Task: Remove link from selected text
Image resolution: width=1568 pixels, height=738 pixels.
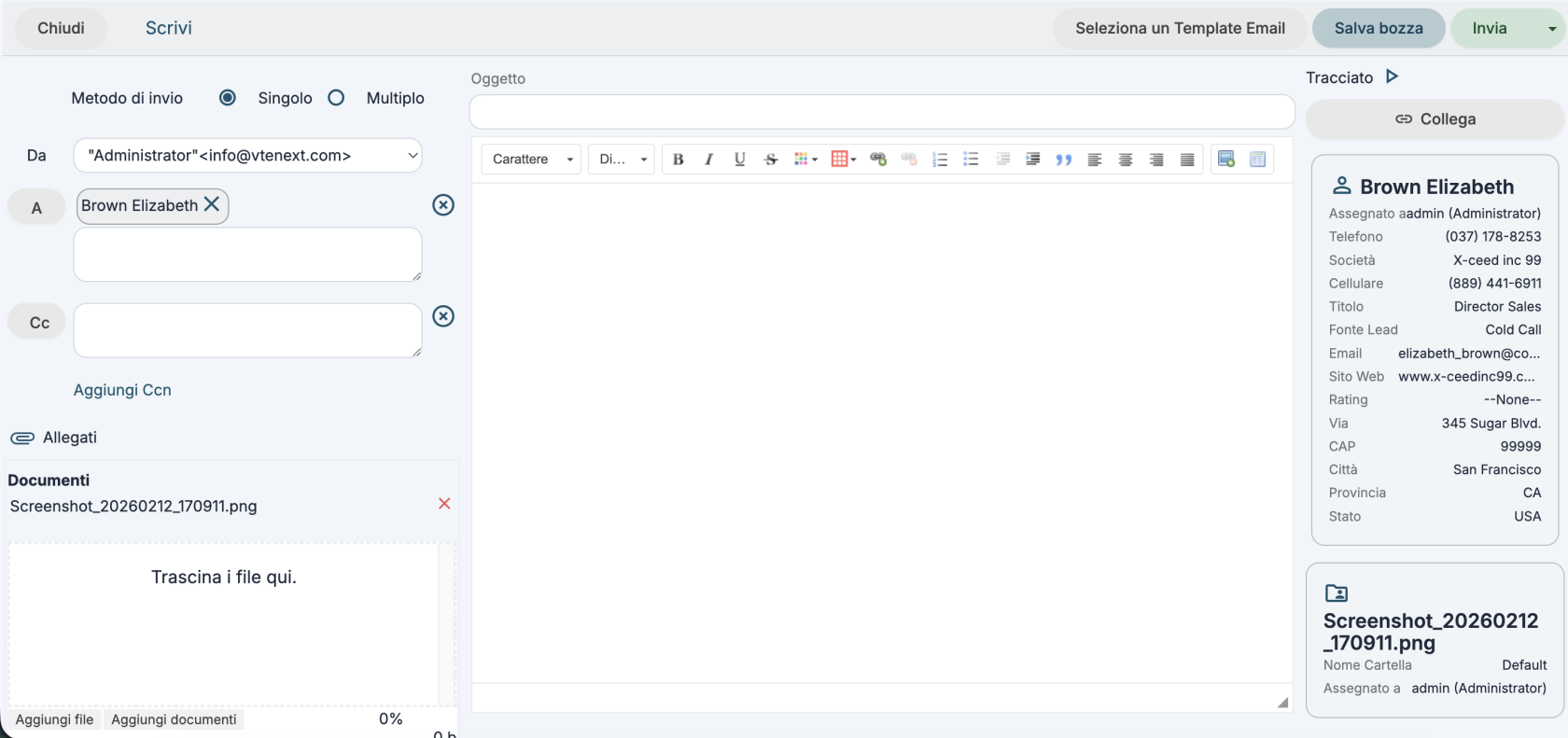Action: point(909,160)
